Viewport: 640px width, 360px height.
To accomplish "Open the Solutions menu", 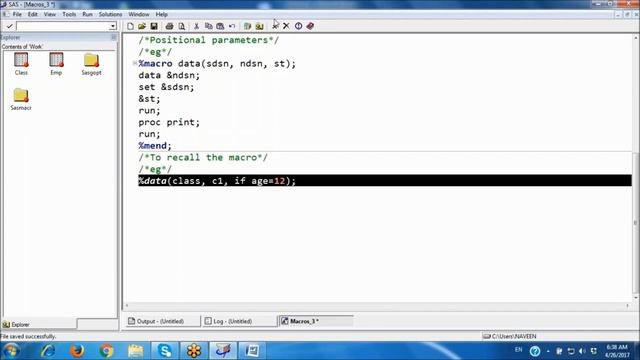I will pos(110,14).
